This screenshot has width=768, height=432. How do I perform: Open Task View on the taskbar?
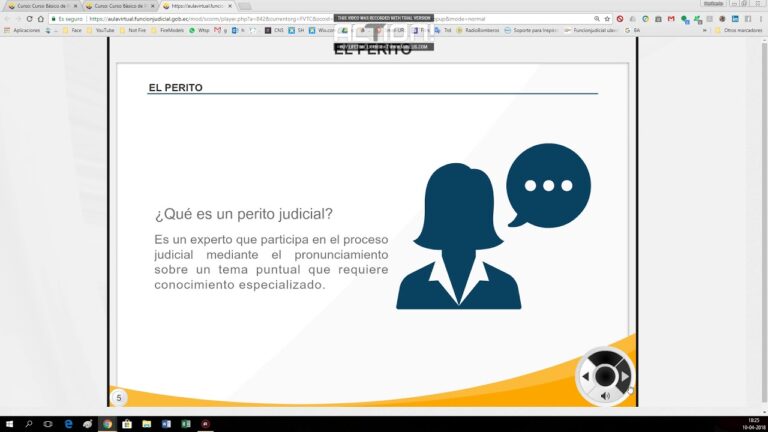click(48, 424)
